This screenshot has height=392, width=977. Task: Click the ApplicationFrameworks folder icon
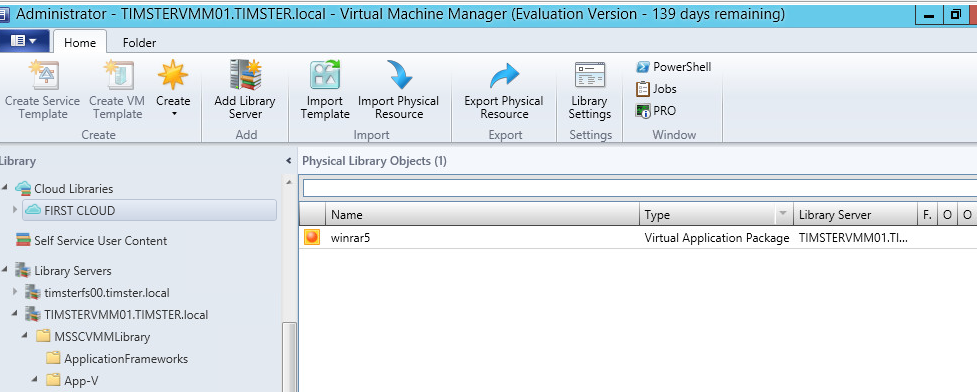coord(53,358)
